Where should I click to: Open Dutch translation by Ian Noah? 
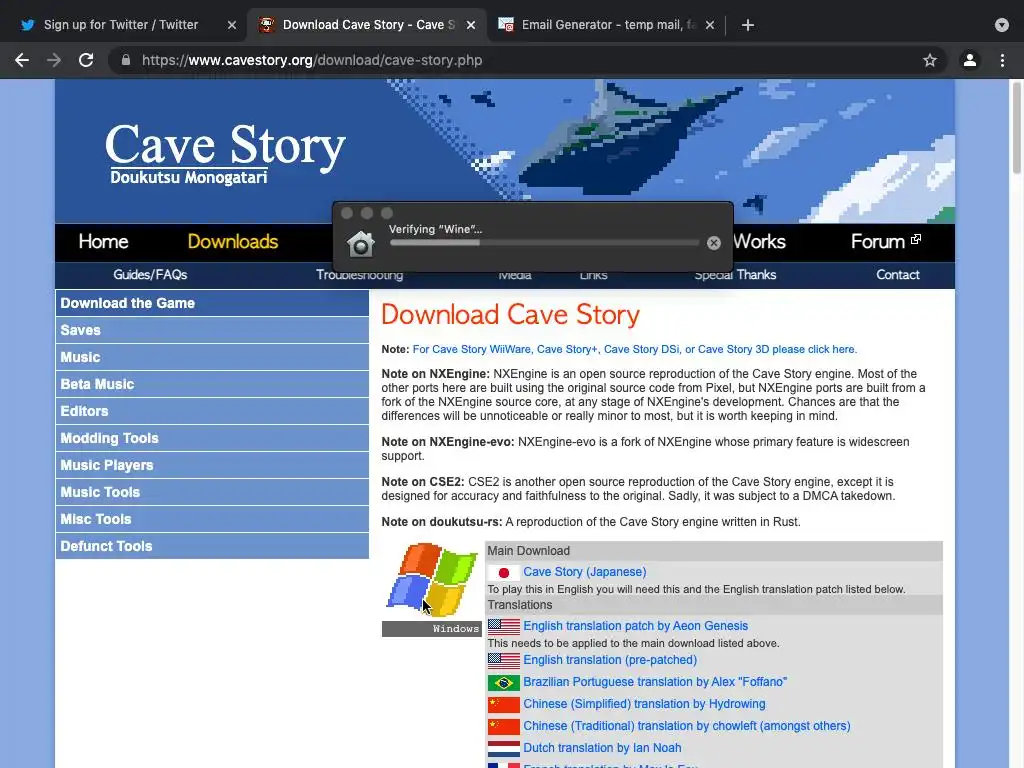pyautogui.click(x=602, y=748)
